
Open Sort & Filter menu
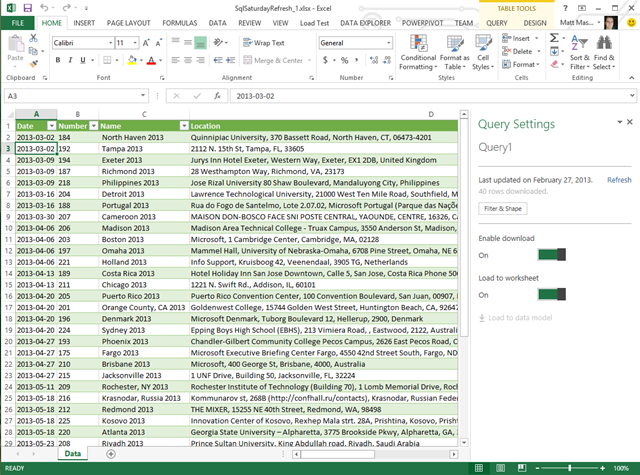point(579,52)
